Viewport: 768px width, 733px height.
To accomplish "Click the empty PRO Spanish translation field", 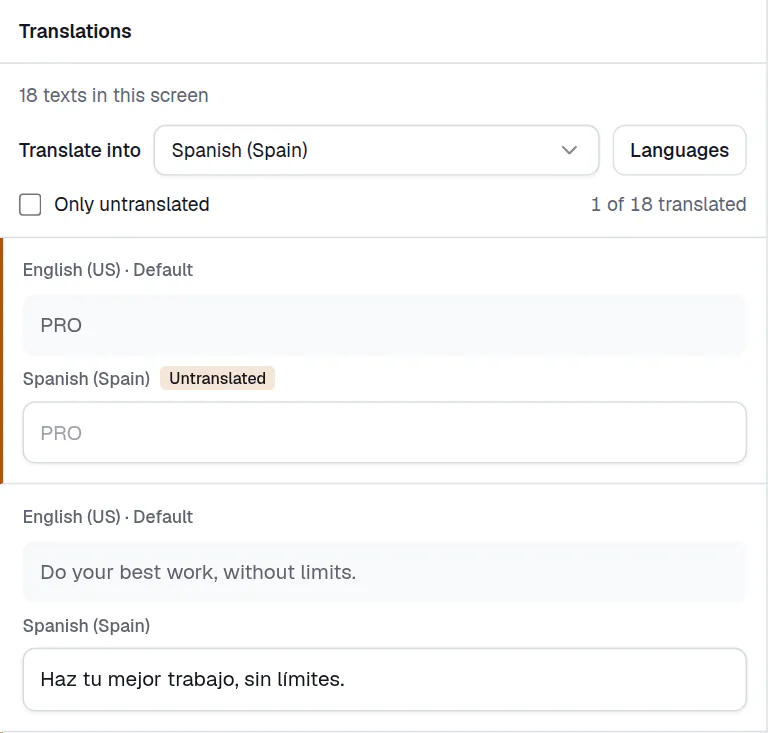I will pos(384,432).
